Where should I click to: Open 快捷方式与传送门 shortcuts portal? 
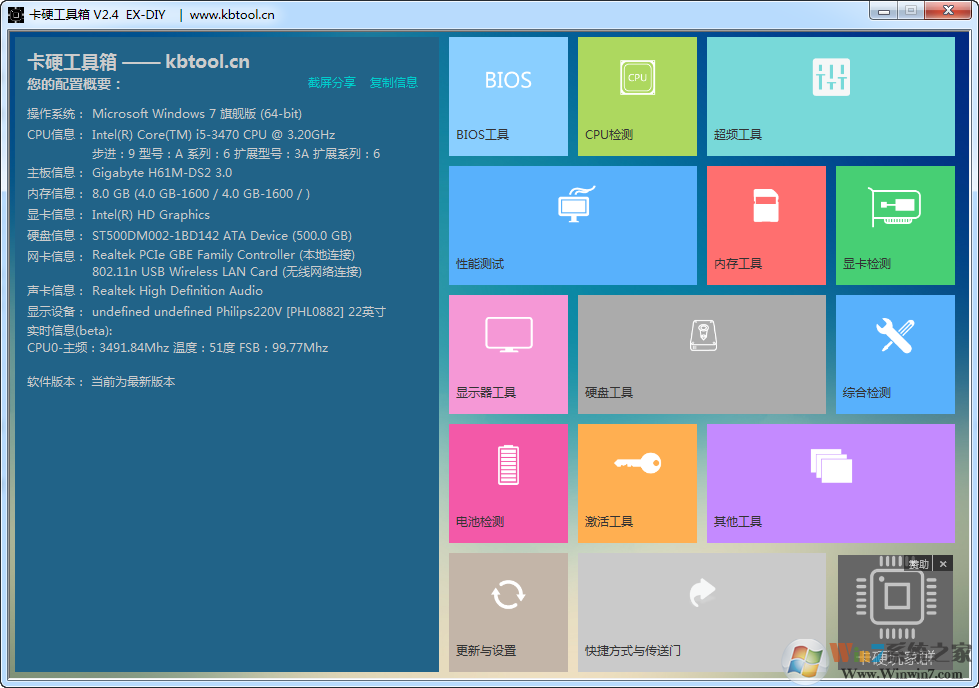point(701,612)
